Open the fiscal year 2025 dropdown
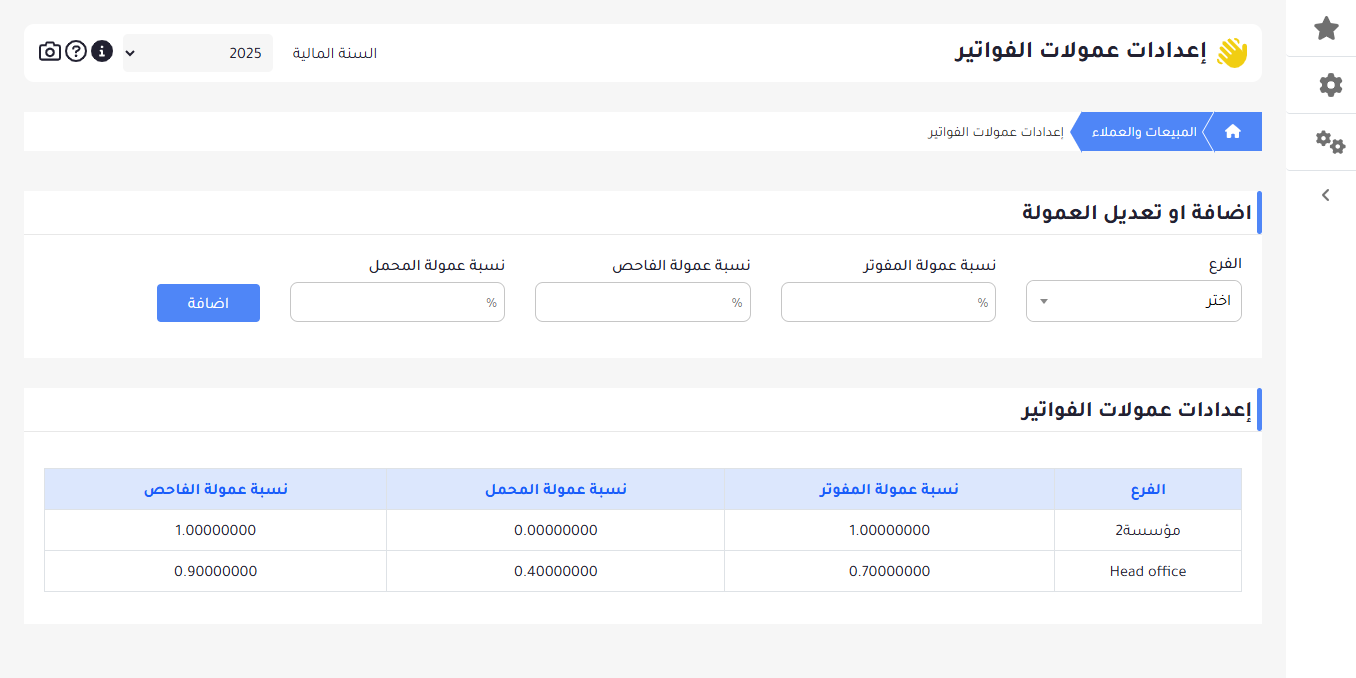1356x678 pixels. tap(198, 53)
